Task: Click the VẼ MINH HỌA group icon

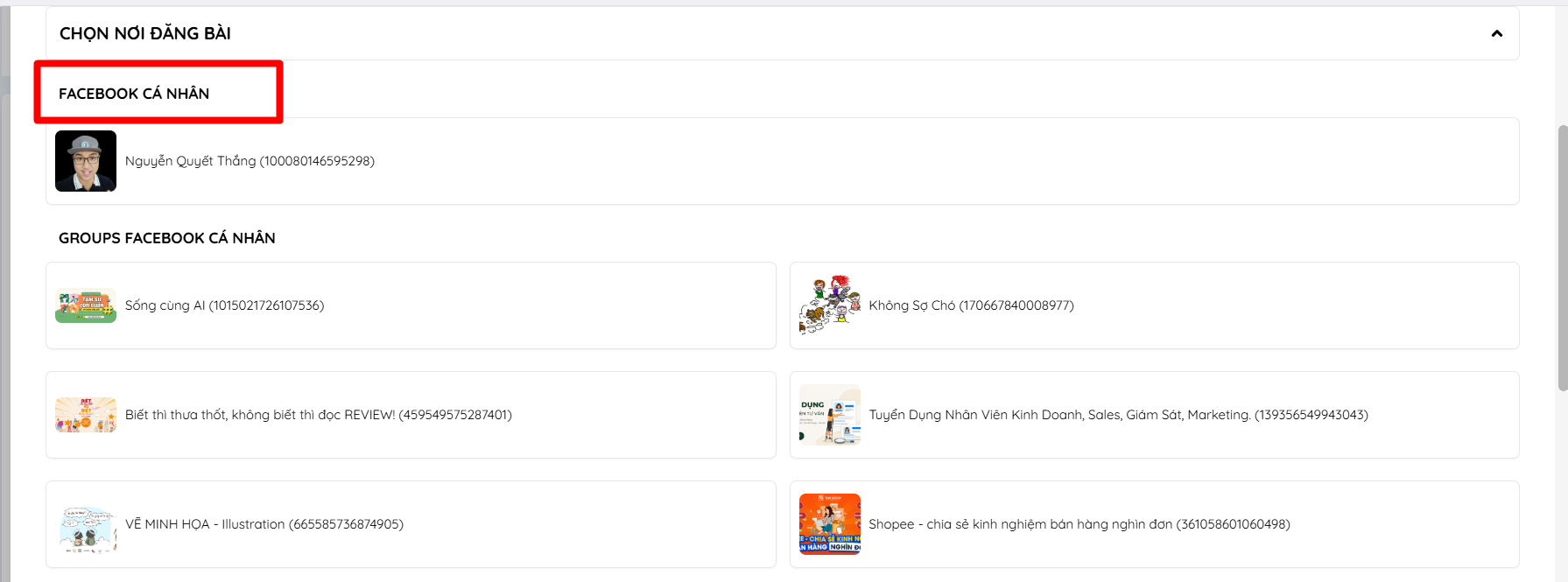Action: [x=86, y=524]
